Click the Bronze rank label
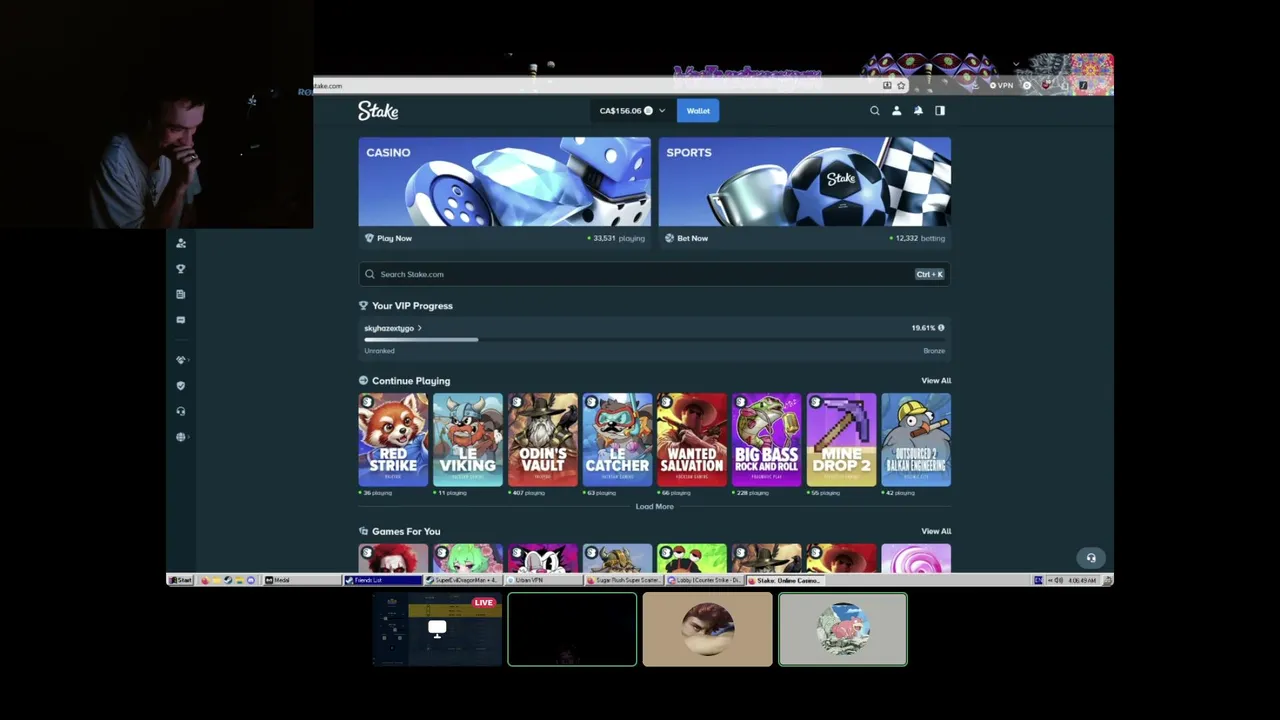Viewport: 1280px width, 720px height. (934, 351)
